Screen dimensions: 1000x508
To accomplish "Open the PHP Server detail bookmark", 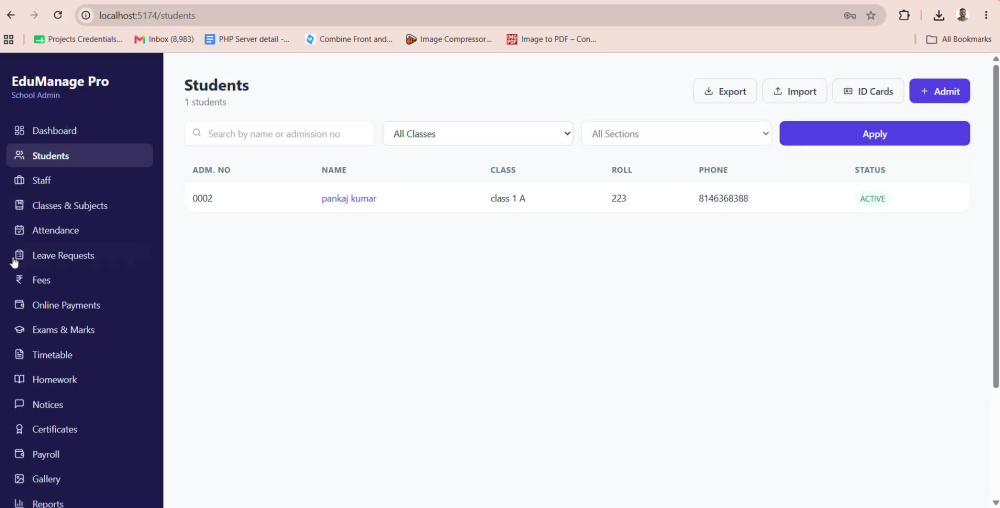I will [247, 39].
